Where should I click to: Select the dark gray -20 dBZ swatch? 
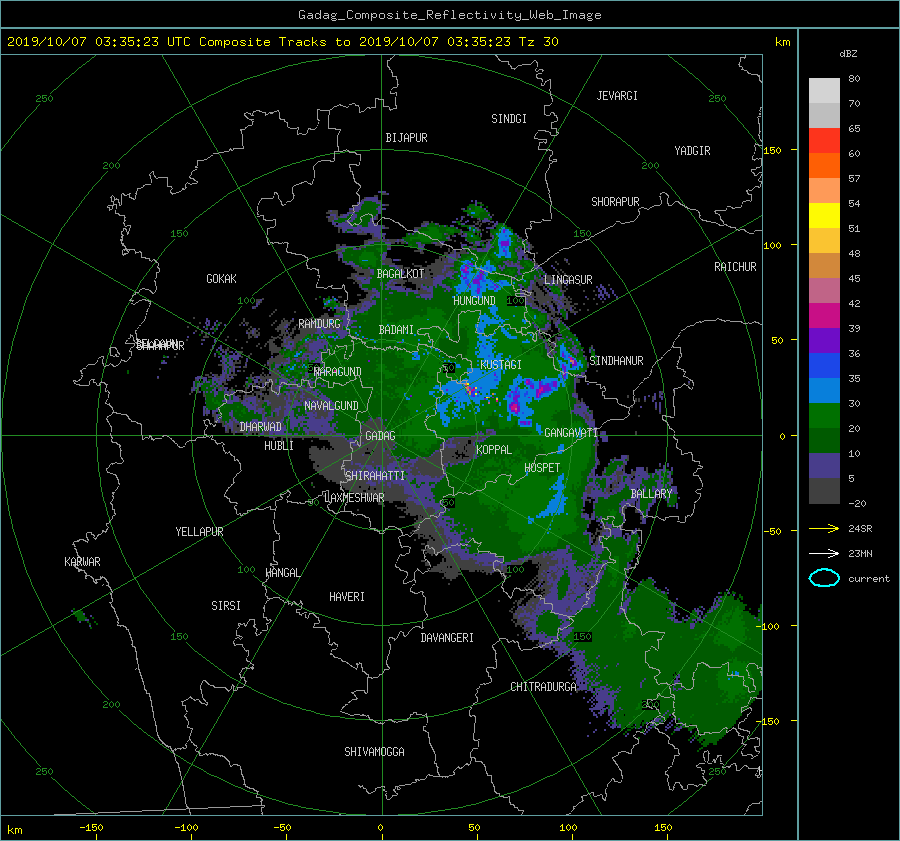click(824, 490)
